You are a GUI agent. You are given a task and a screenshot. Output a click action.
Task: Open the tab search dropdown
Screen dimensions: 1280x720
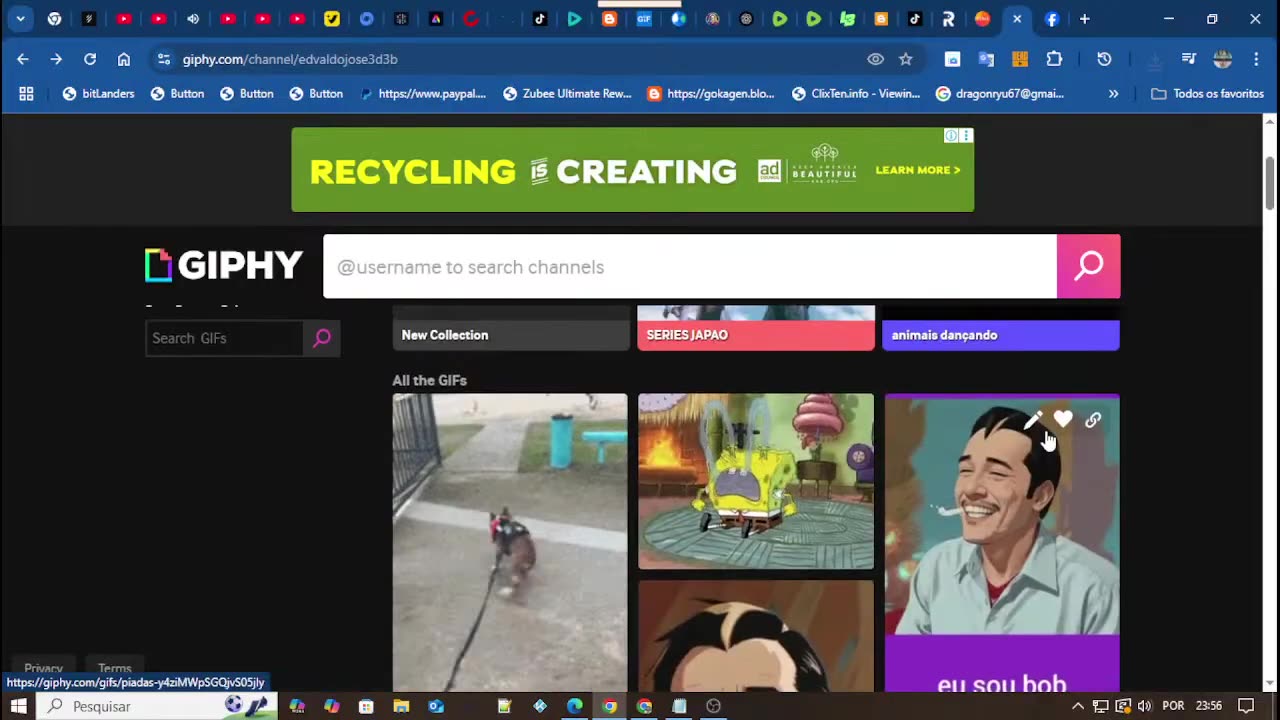20,19
